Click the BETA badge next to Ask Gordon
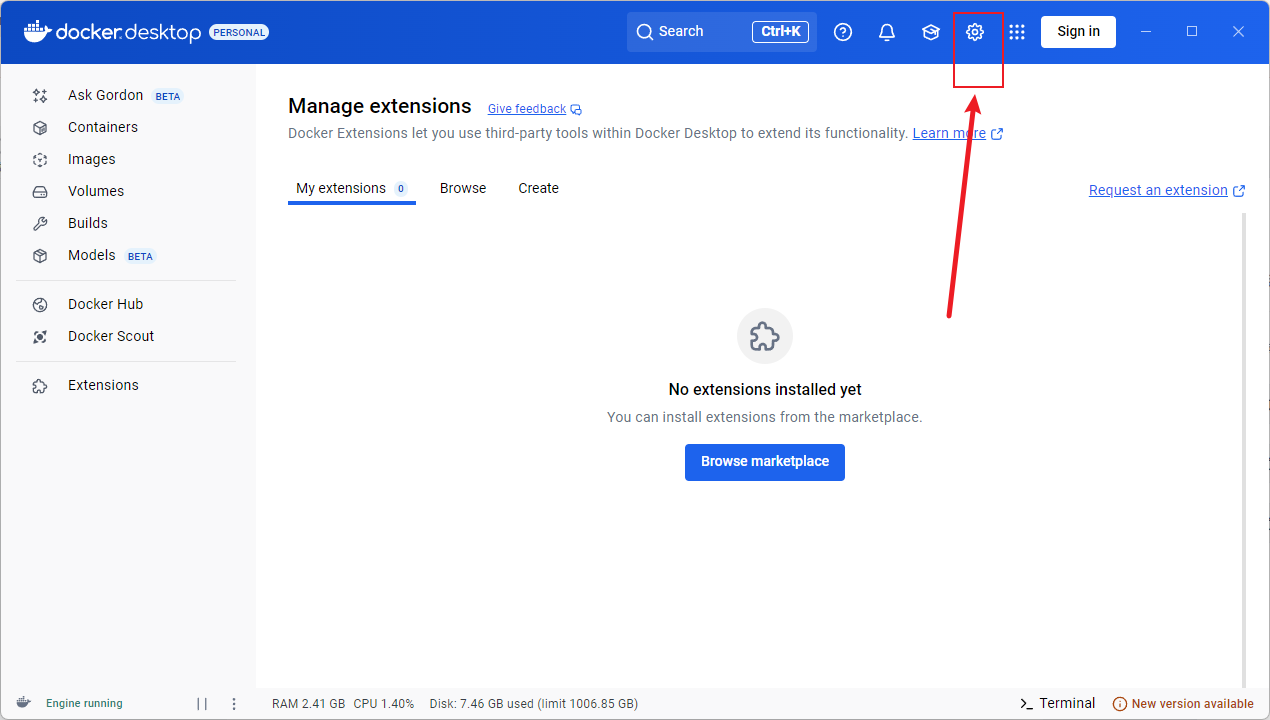The width and height of the screenshot is (1270, 720). coord(168,97)
